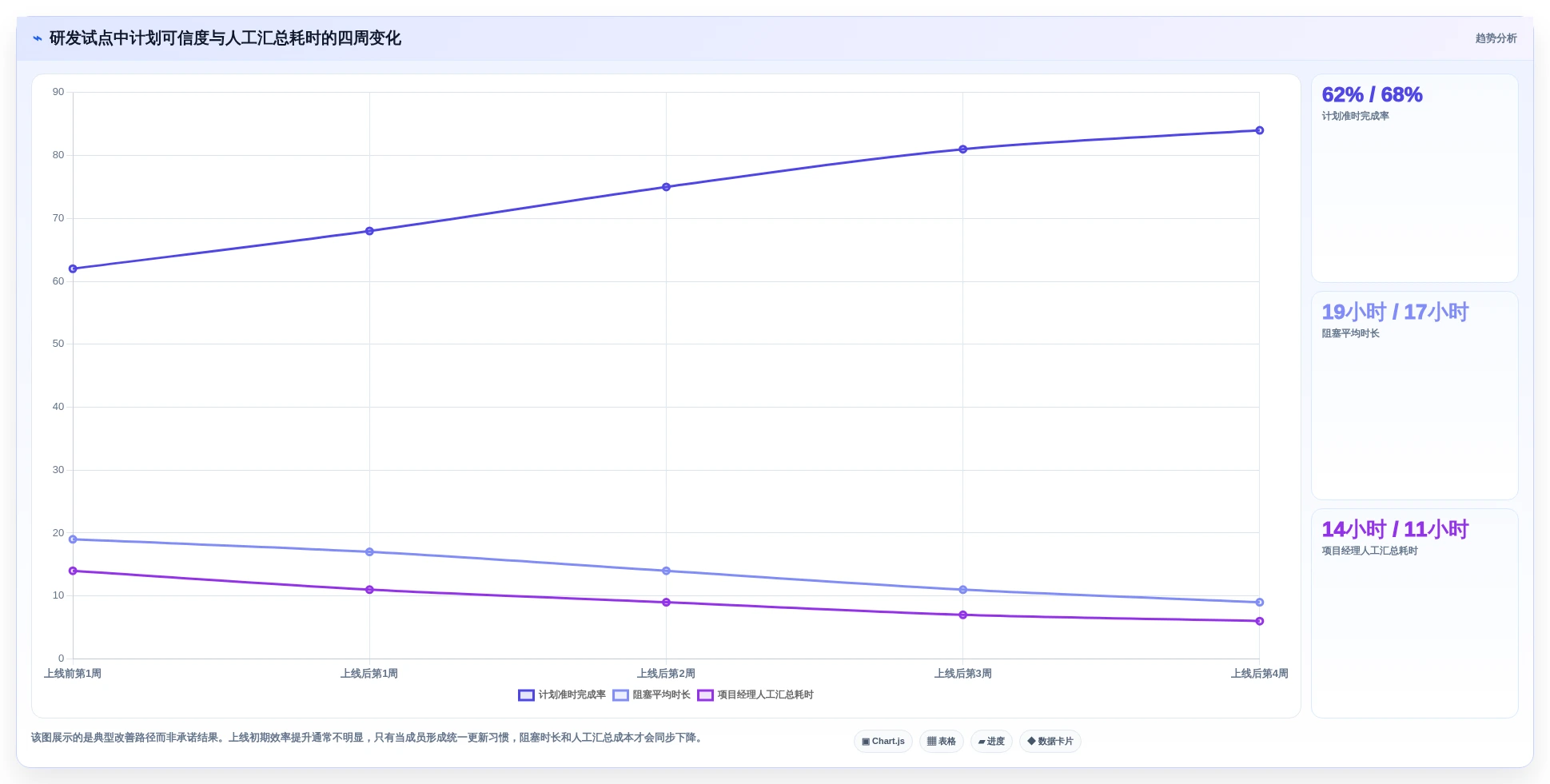Click the 62% / 68% 计划准时完成率 card
1550x784 pixels.
tap(1414, 178)
